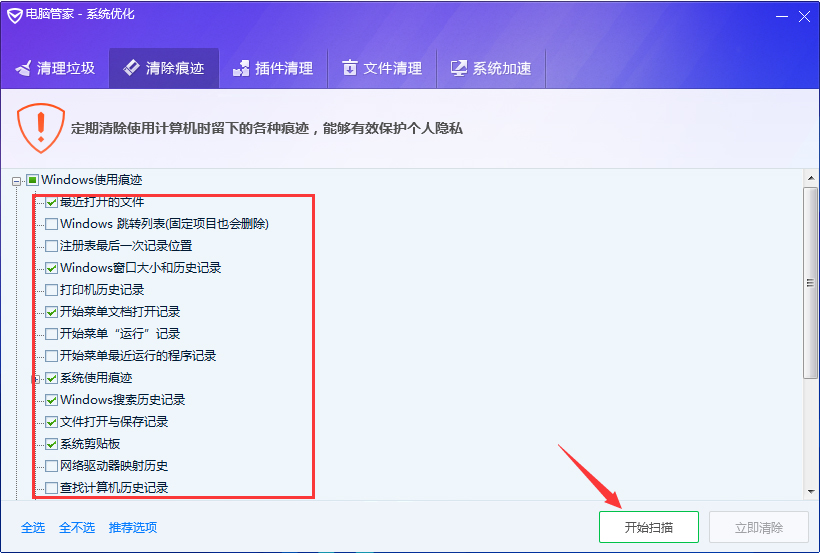Screen dimensions: 820x553
Task: Click the 电脑管家 shield logo in title bar
Action: tap(15, 14)
